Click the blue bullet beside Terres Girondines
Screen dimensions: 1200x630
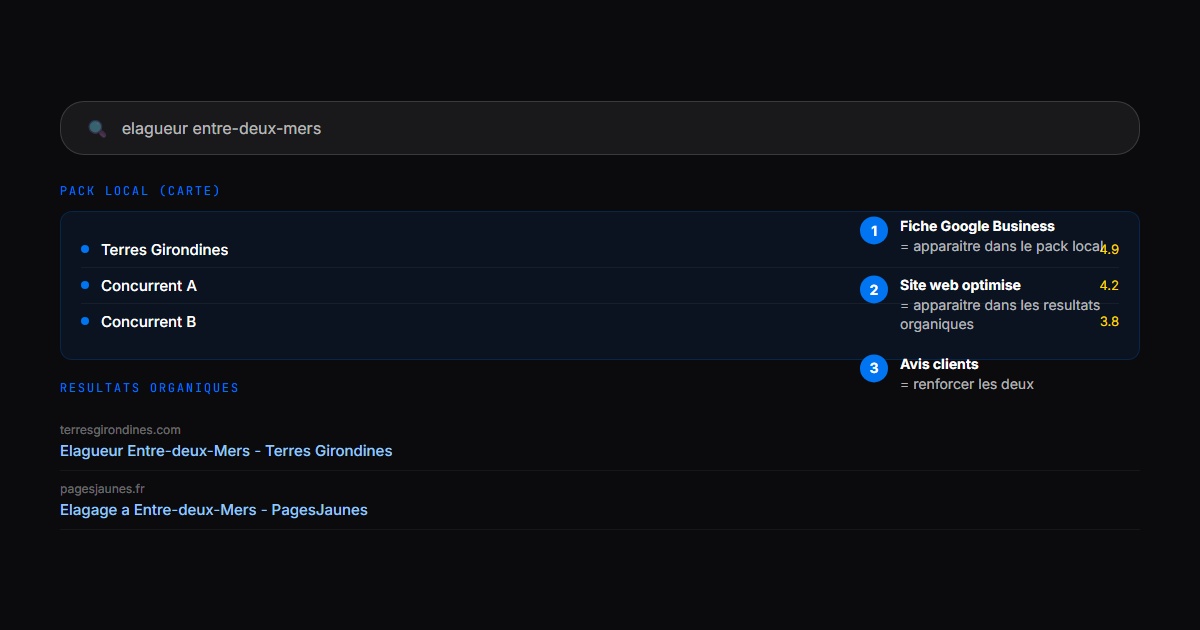coord(85,249)
